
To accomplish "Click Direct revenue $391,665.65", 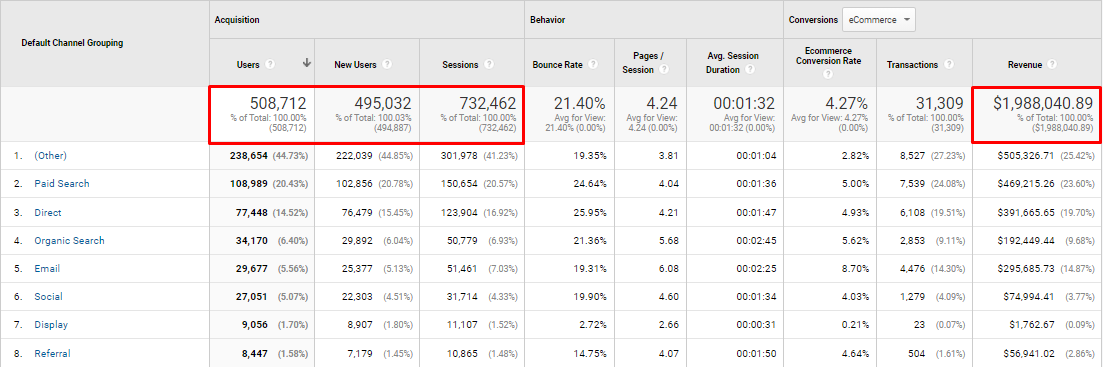I will point(1026,212).
